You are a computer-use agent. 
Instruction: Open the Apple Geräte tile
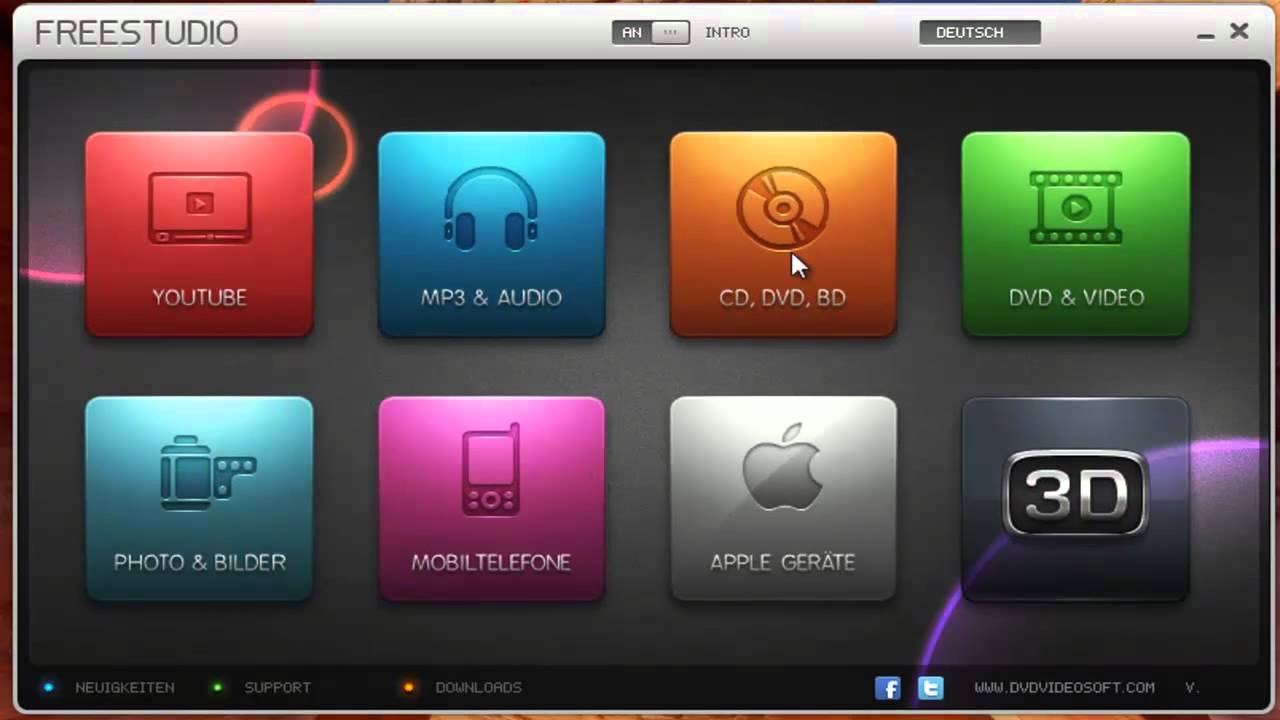tap(783, 499)
